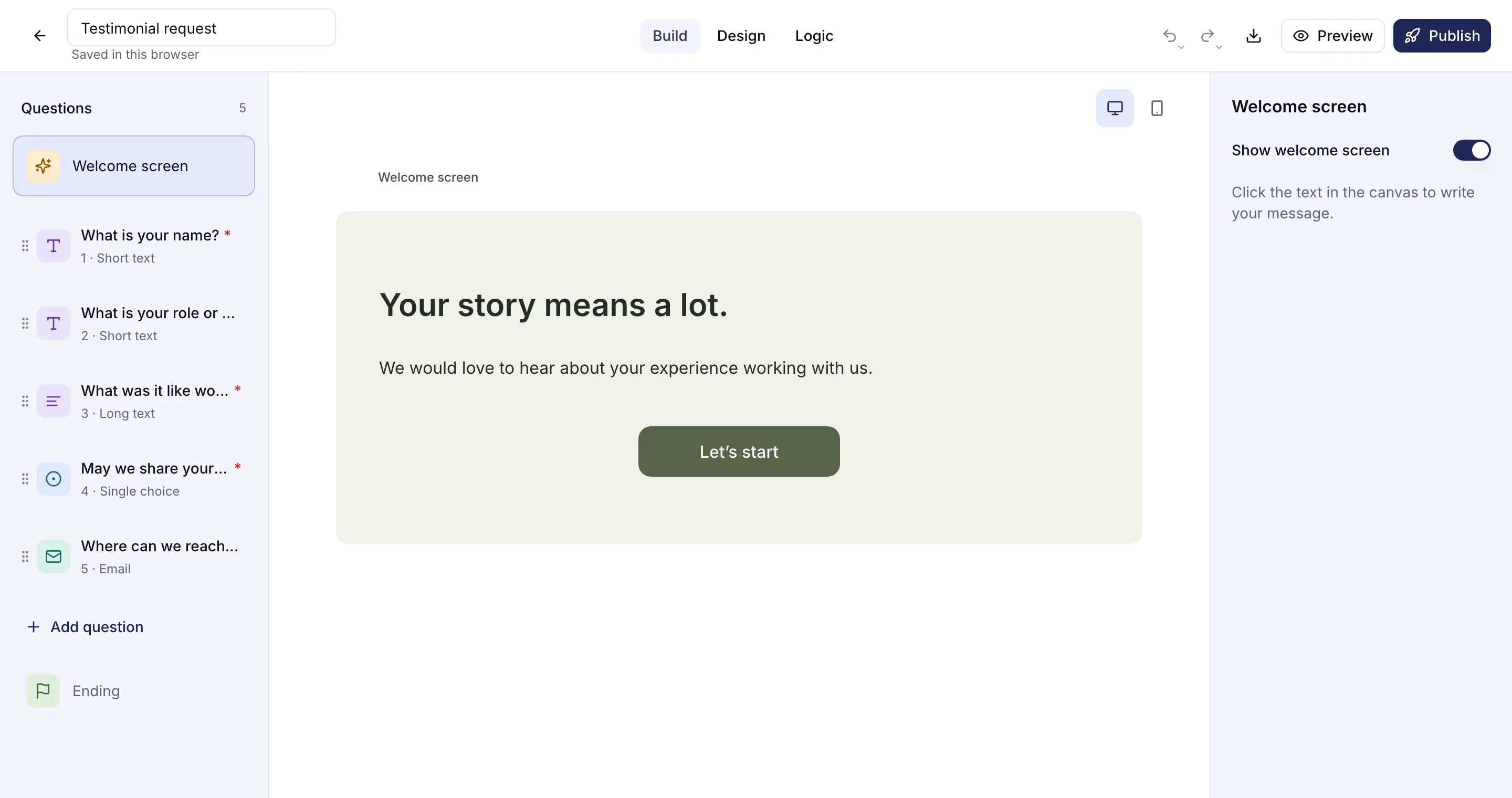Click the Publish button
The image size is (1512, 798).
pos(1442,36)
